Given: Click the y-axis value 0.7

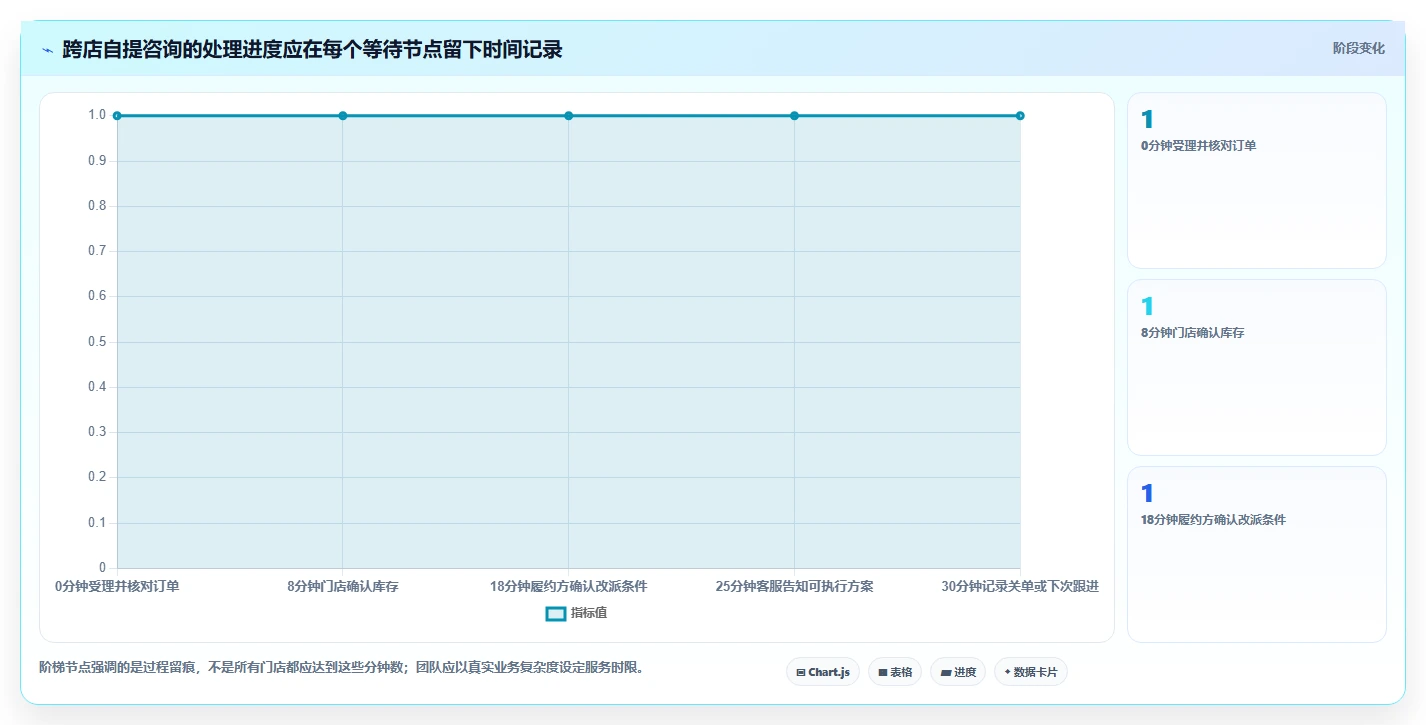Looking at the screenshot, I should (x=97, y=251).
